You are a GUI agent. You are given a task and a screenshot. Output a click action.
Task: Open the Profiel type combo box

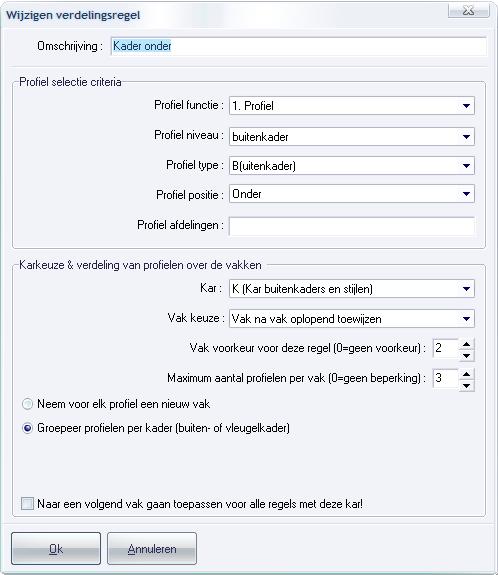tap(352, 166)
